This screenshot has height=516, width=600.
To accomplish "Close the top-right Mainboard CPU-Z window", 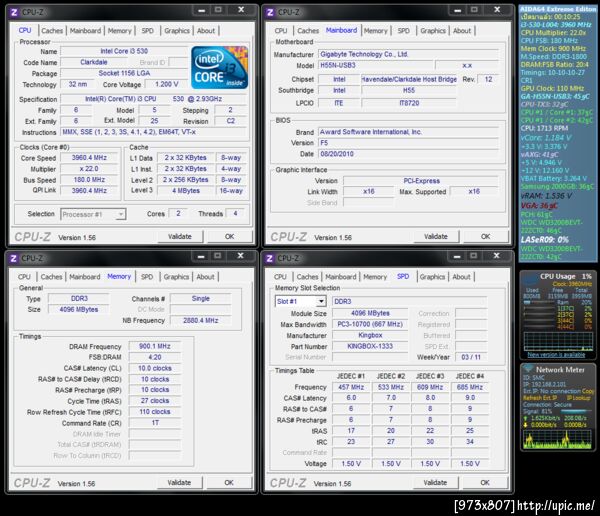I will (497, 10).
